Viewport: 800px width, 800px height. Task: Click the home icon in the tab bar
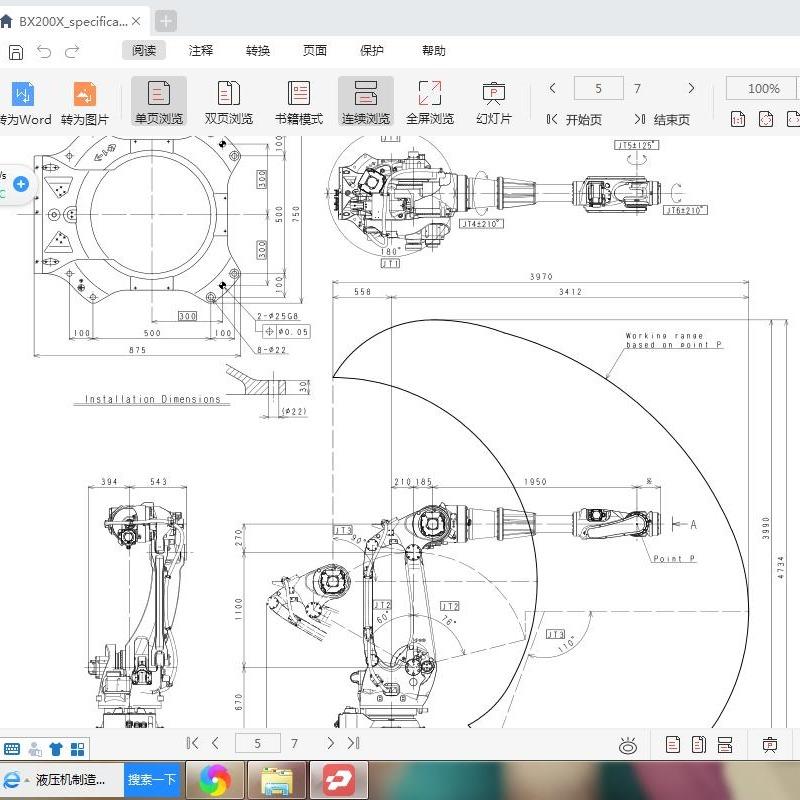[x=6, y=21]
